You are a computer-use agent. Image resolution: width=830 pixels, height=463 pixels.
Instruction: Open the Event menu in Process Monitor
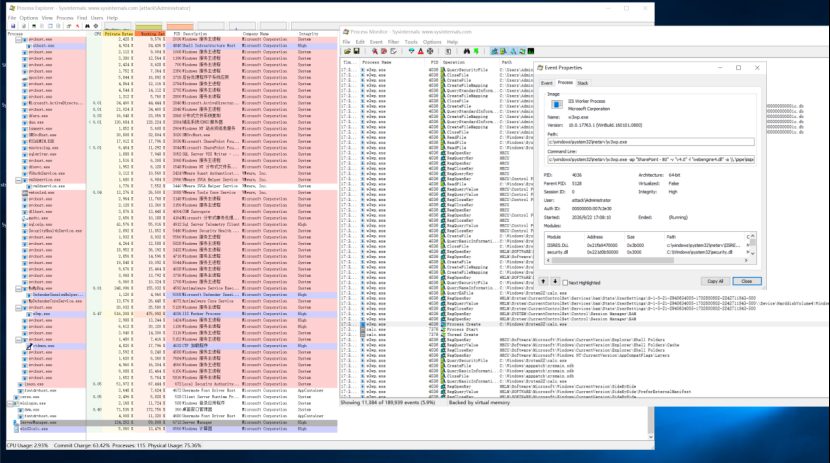tap(376, 42)
